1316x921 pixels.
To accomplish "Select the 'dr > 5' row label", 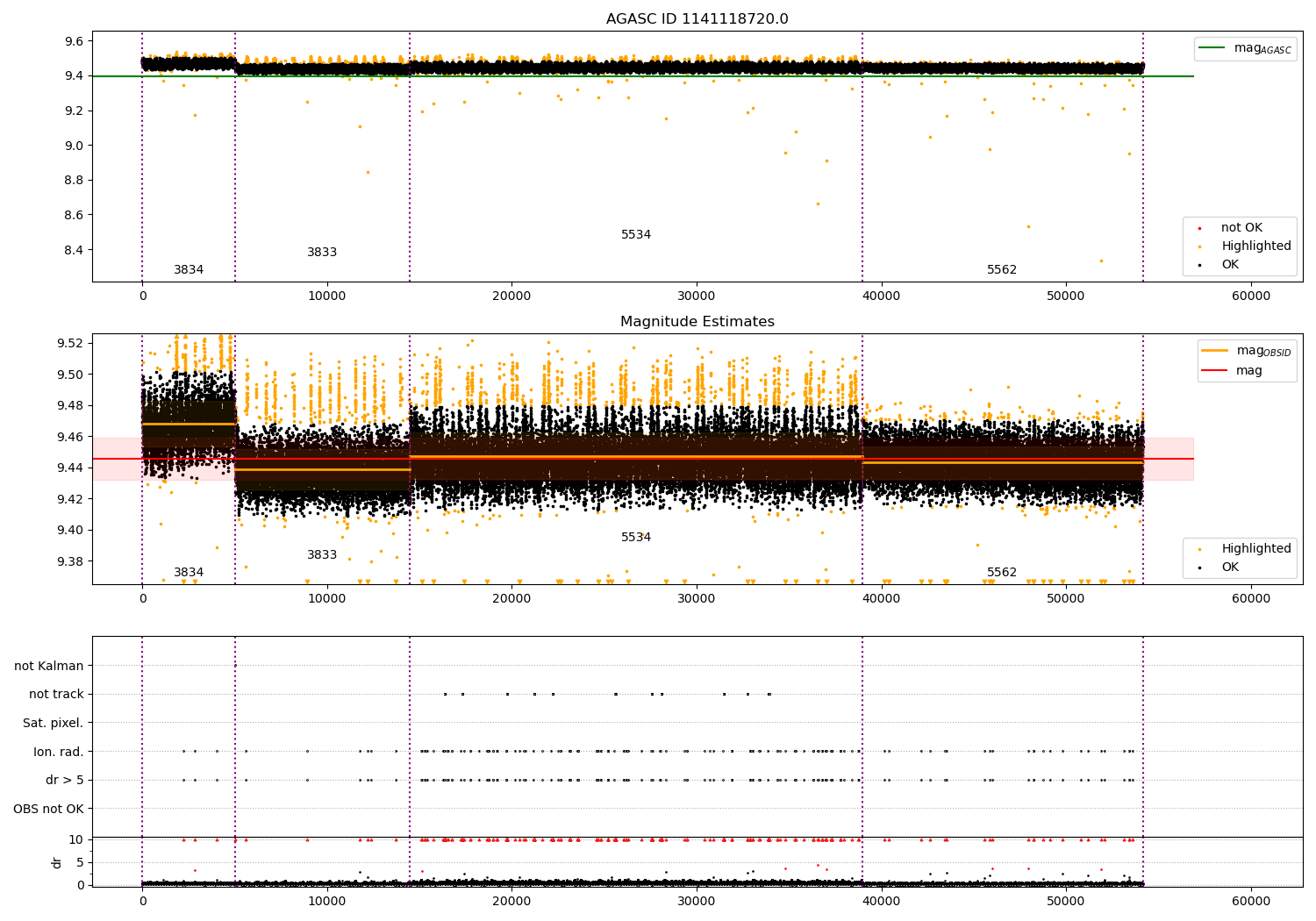I will click(65, 781).
